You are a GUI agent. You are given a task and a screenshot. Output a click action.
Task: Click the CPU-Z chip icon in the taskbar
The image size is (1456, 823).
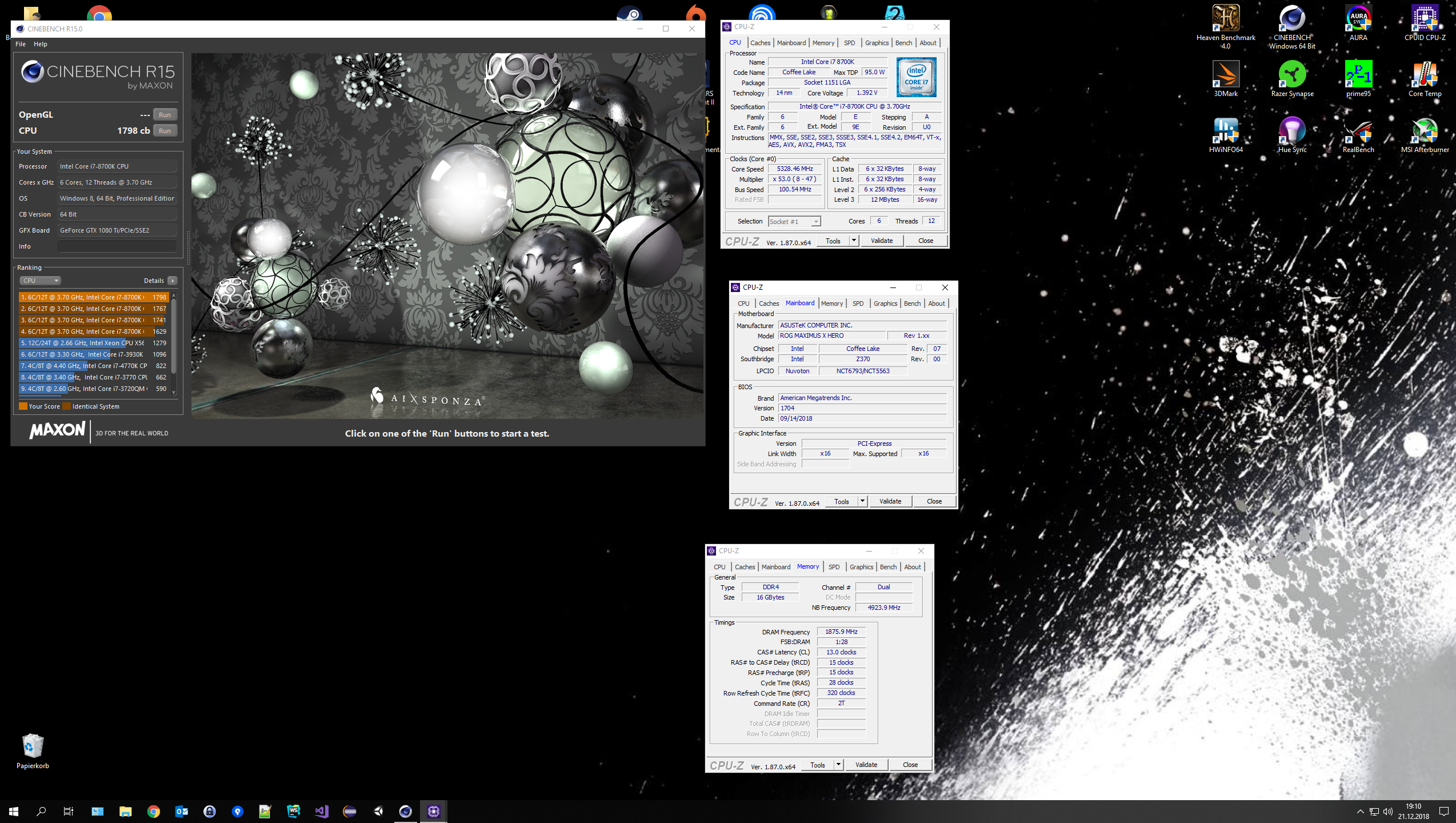click(x=433, y=811)
